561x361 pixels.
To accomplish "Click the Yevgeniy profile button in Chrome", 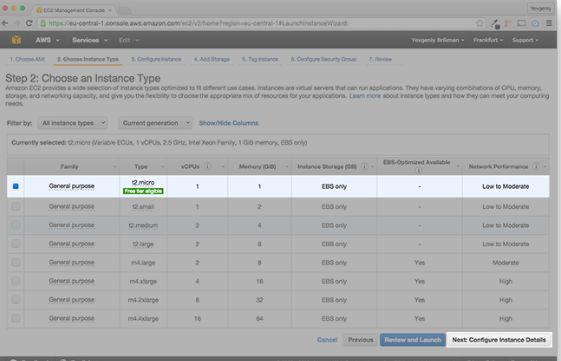I will tap(540, 8).
